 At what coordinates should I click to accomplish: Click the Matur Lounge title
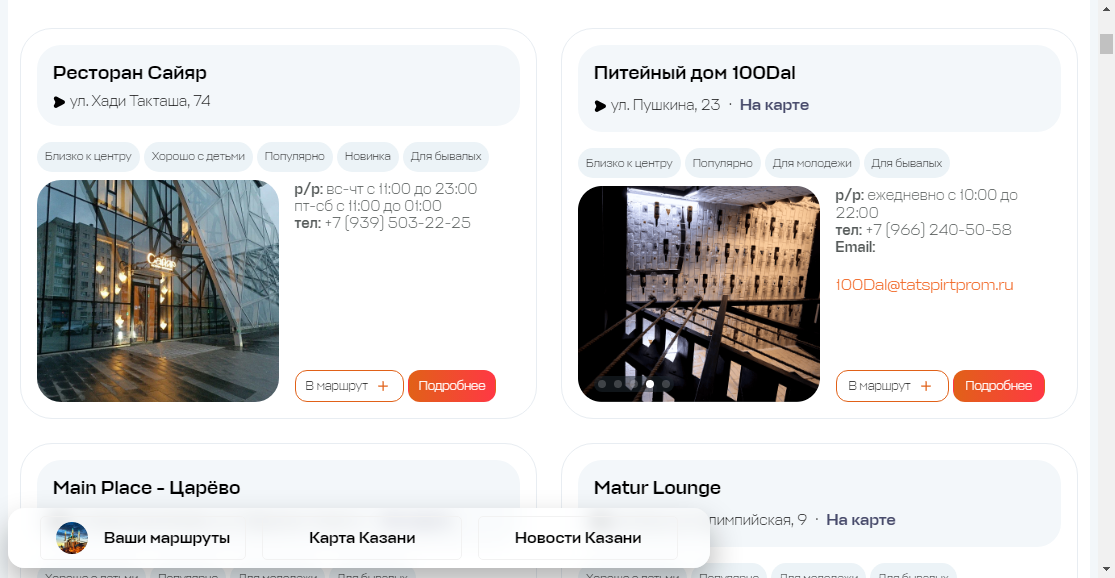pos(657,488)
